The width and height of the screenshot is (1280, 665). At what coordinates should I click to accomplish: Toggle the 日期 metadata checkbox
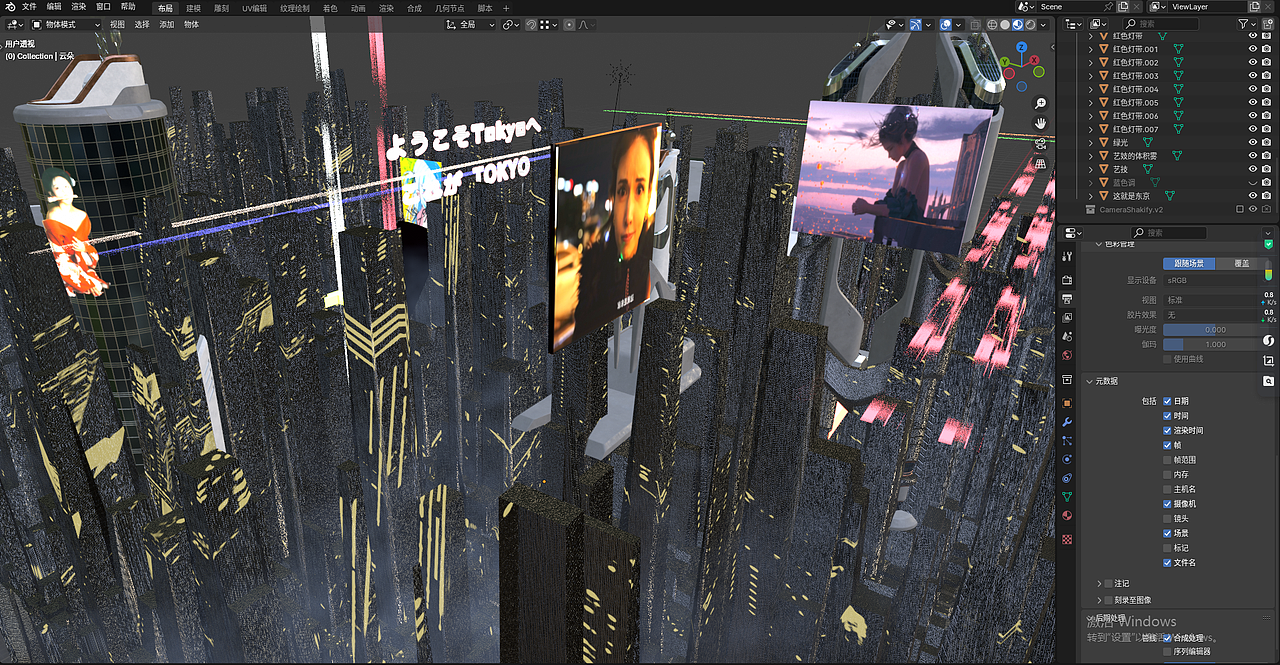pyautogui.click(x=1167, y=401)
